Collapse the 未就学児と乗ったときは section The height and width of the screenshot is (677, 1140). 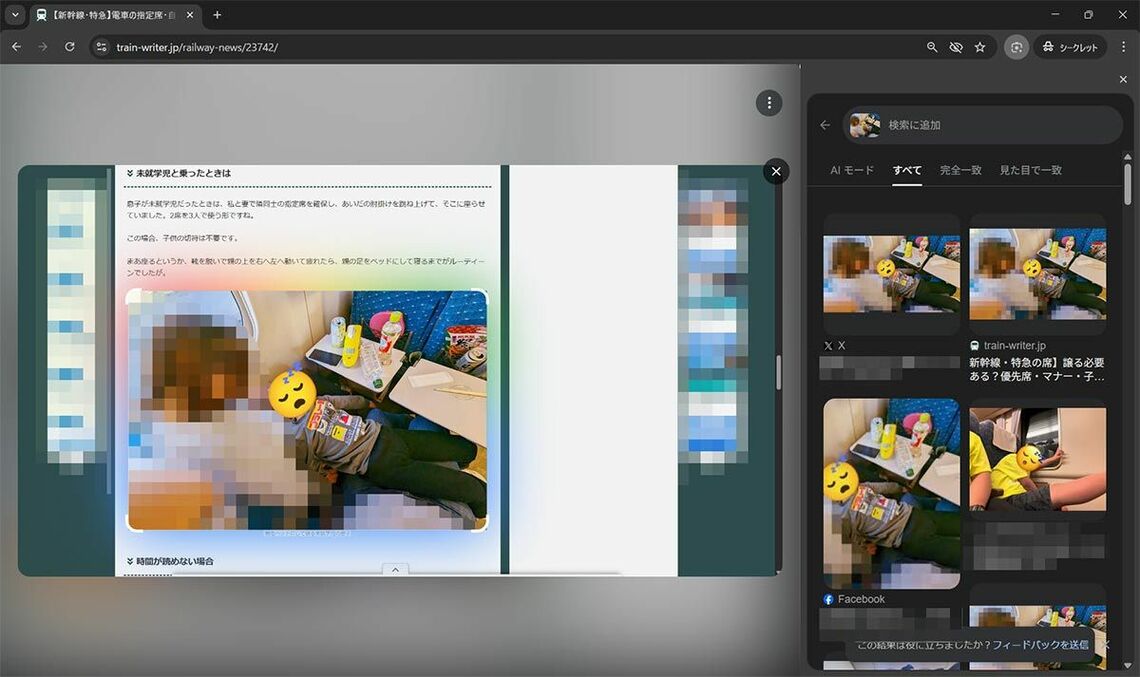tap(180, 172)
